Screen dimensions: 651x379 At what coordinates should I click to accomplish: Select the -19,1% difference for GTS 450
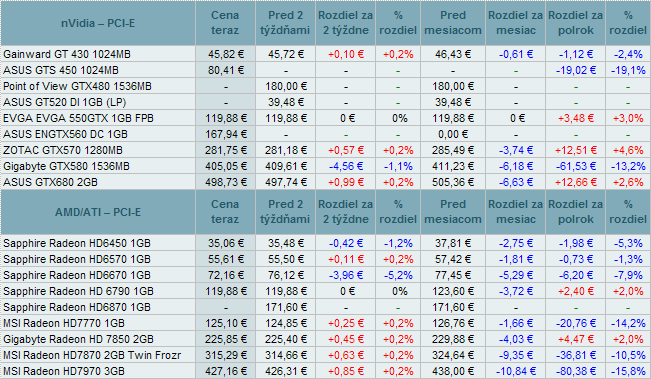(x=628, y=70)
